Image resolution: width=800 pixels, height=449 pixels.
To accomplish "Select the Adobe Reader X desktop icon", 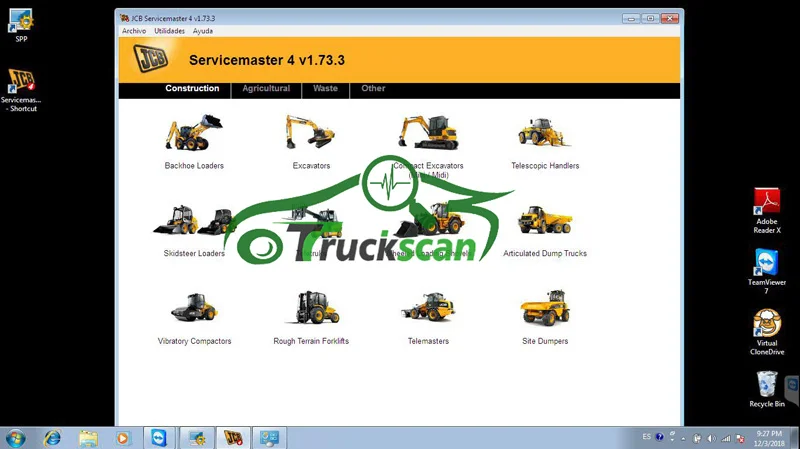I will (767, 211).
